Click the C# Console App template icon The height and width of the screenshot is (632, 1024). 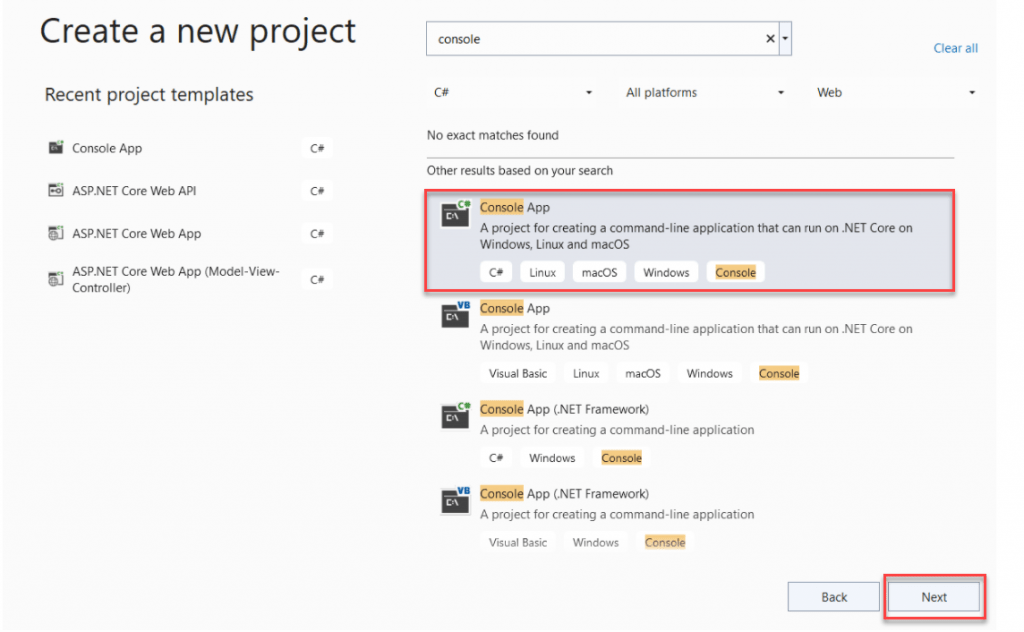pos(456,213)
